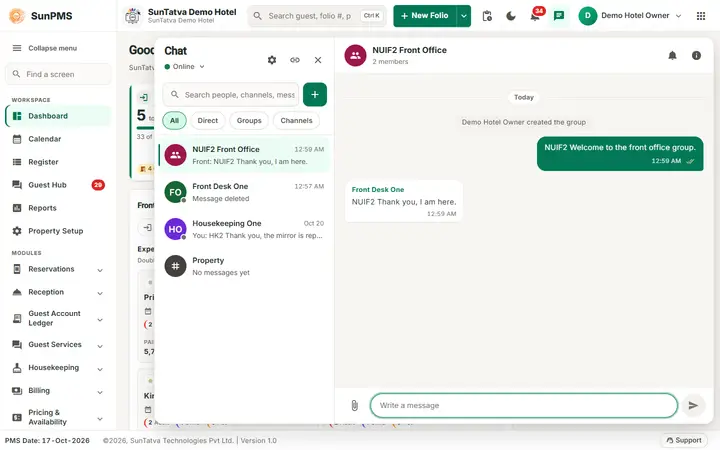Mute conversation with bell icon

672,56
